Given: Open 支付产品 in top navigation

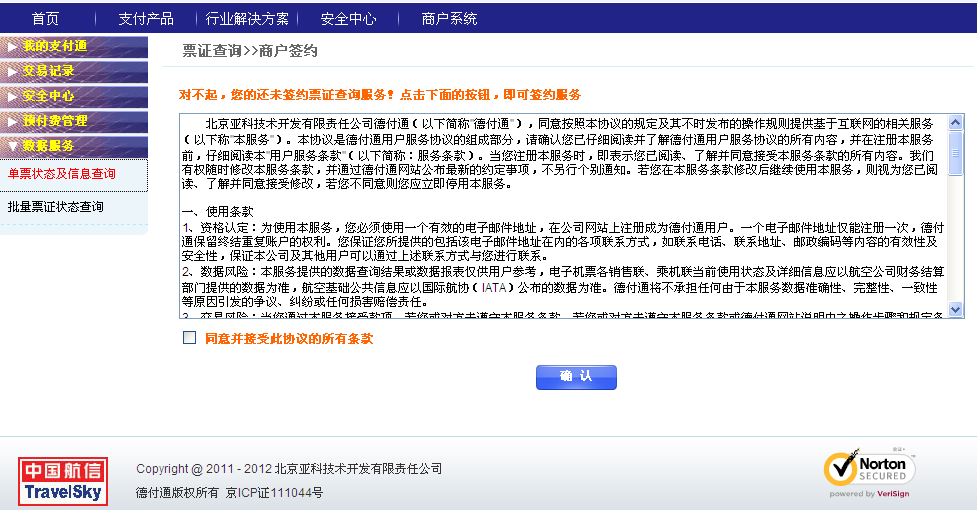Looking at the screenshot, I should pos(145,18).
